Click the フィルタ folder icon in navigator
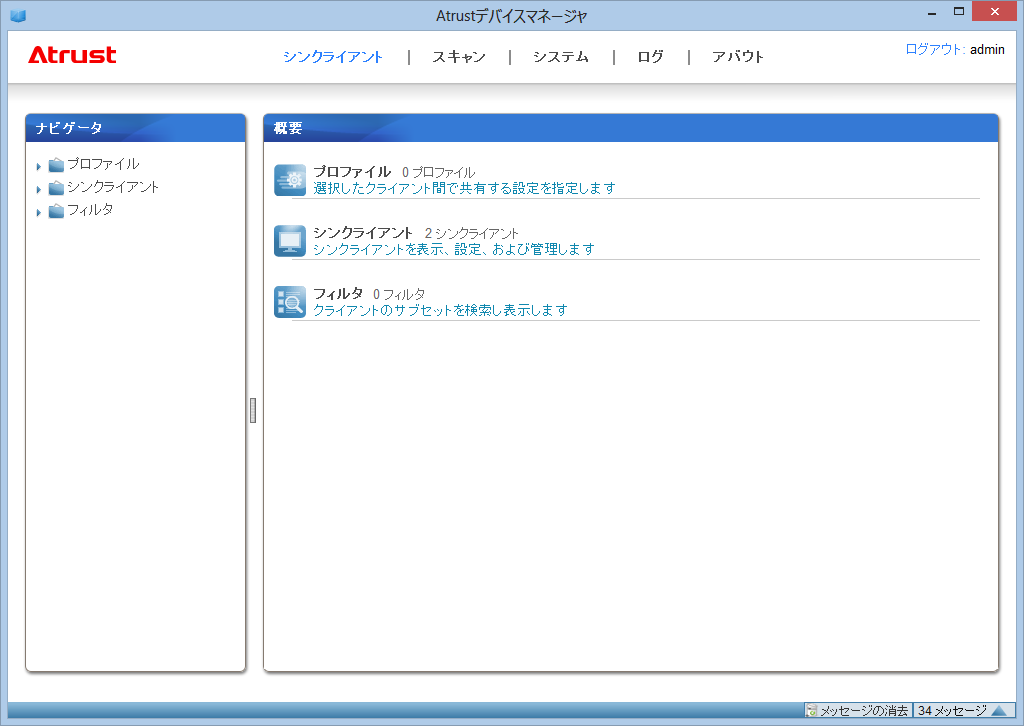Screen dimensions: 1025x726 56,211
